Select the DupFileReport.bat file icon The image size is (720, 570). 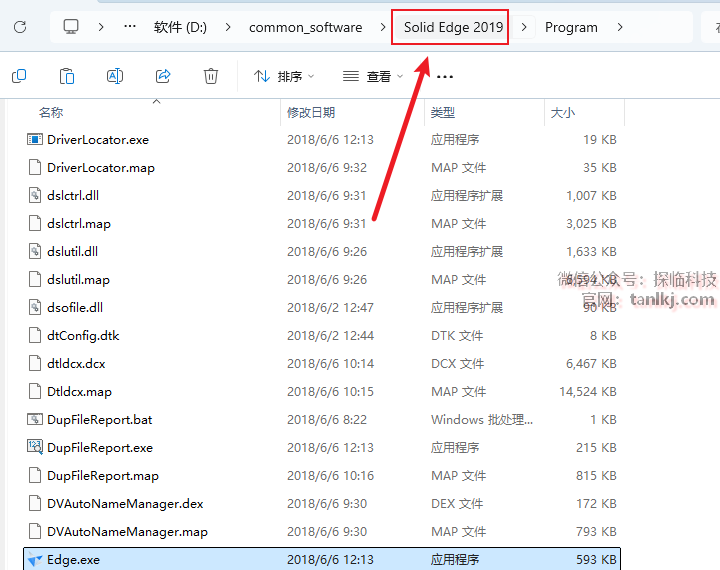(x=35, y=419)
